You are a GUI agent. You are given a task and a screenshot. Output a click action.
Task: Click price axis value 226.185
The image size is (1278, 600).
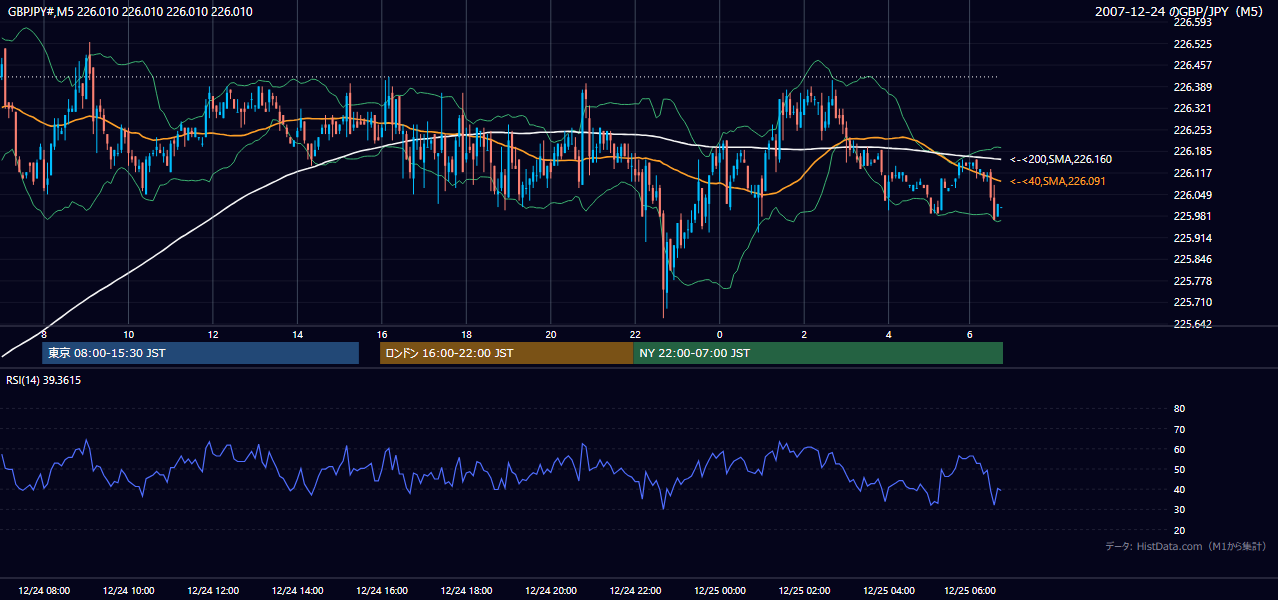point(1192,151)
